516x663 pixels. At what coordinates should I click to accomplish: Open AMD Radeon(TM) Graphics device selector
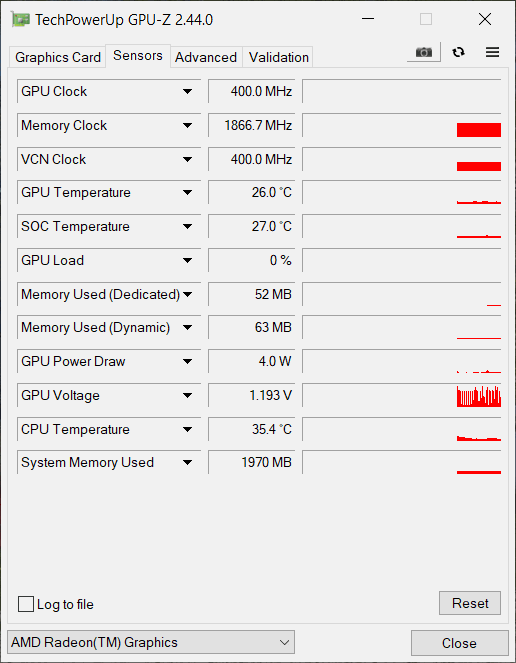151,642
